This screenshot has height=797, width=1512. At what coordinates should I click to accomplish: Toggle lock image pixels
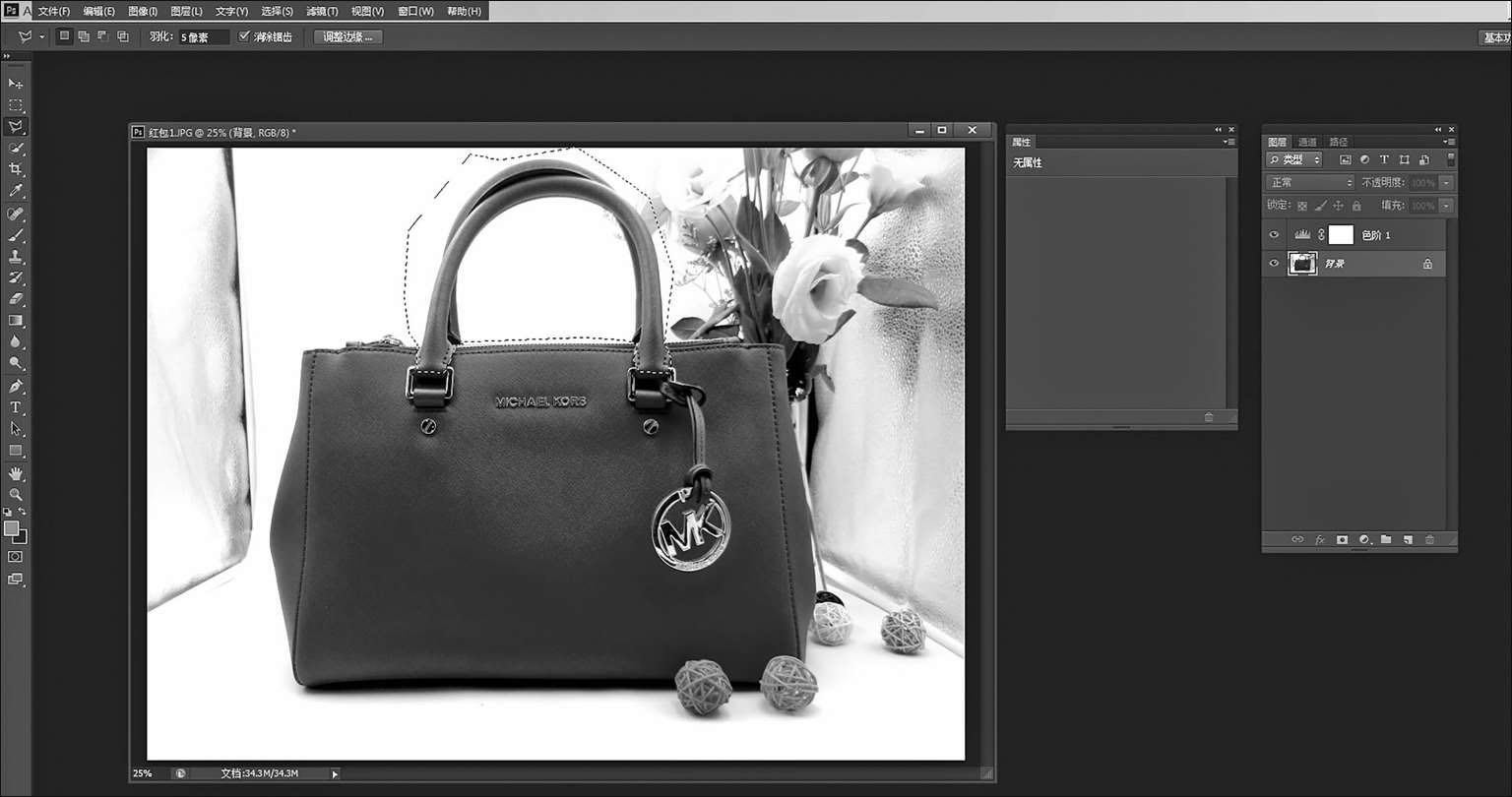(1320, 206)
